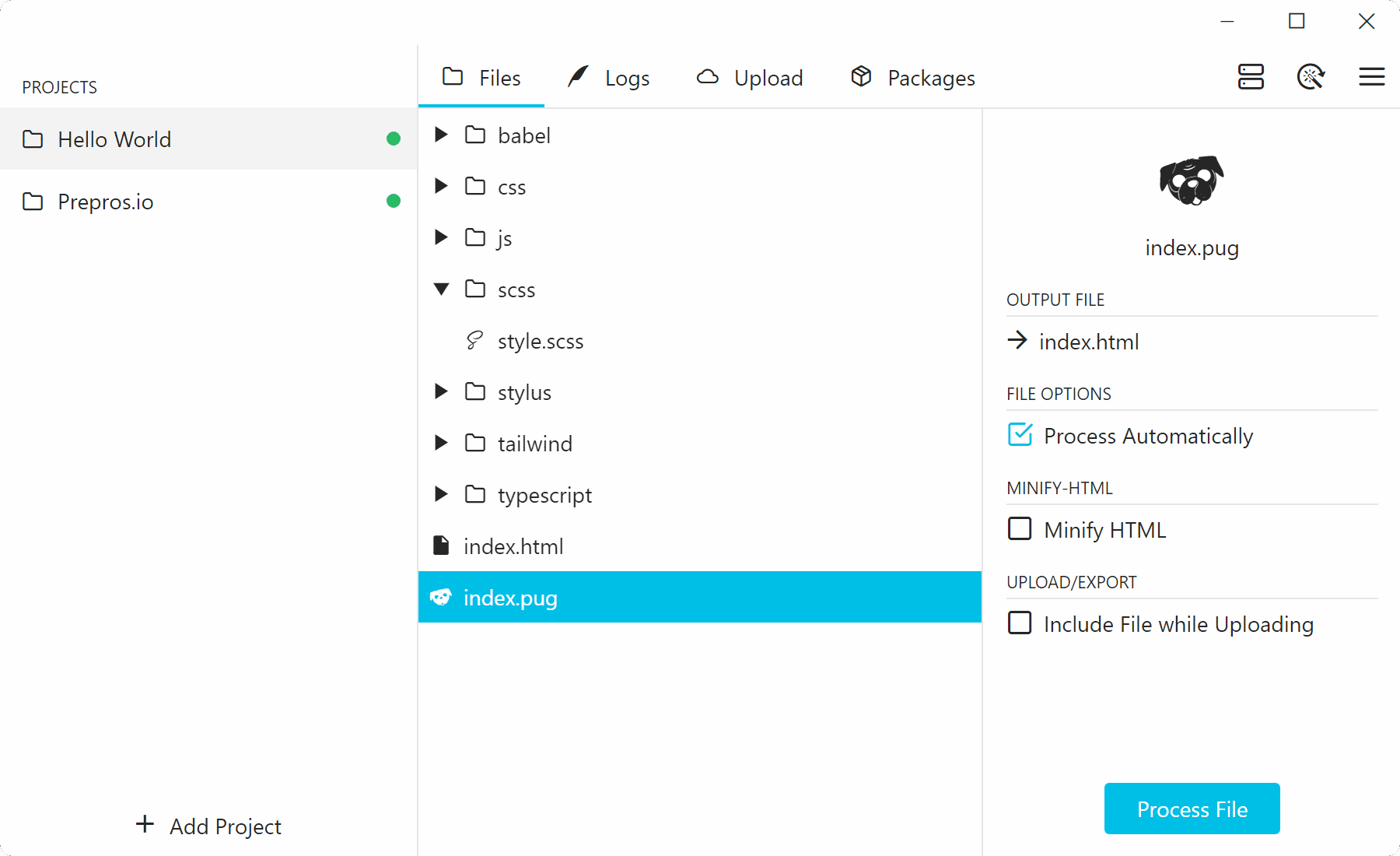Click the magic wand project settings icon

(x=1311, y=77)
